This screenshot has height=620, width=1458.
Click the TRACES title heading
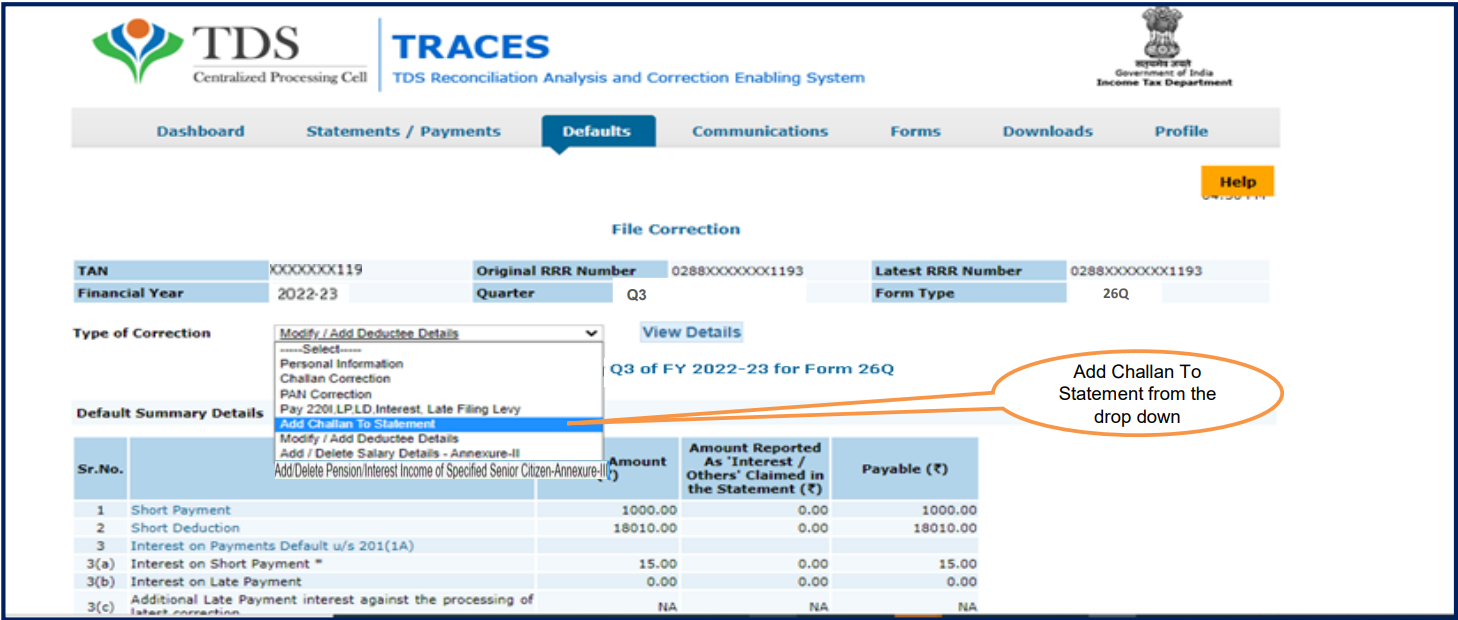[x=471, y=46]
